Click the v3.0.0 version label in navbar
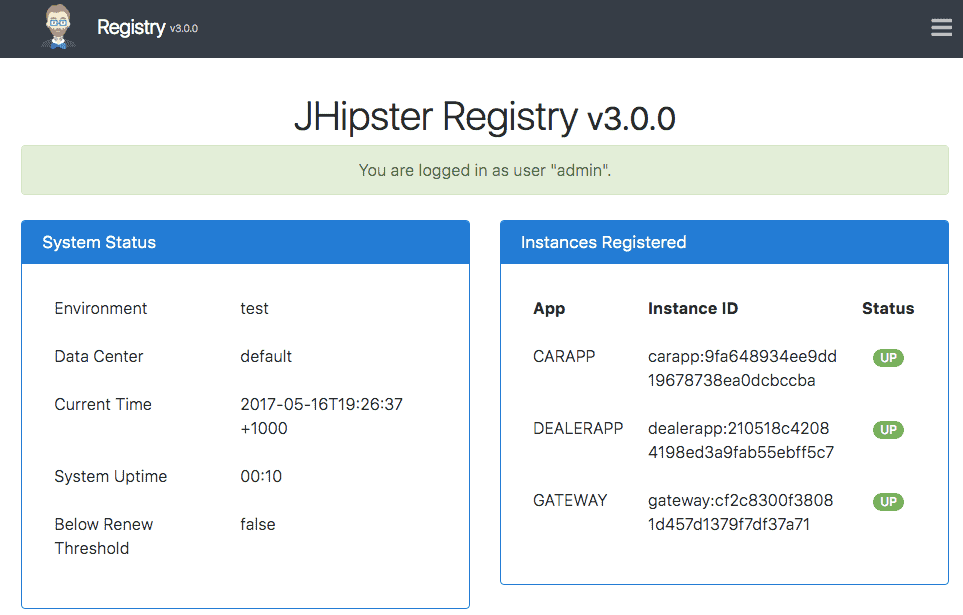This screenshot has height=615, width=963. pyautogui.click(x=184, y=28)
